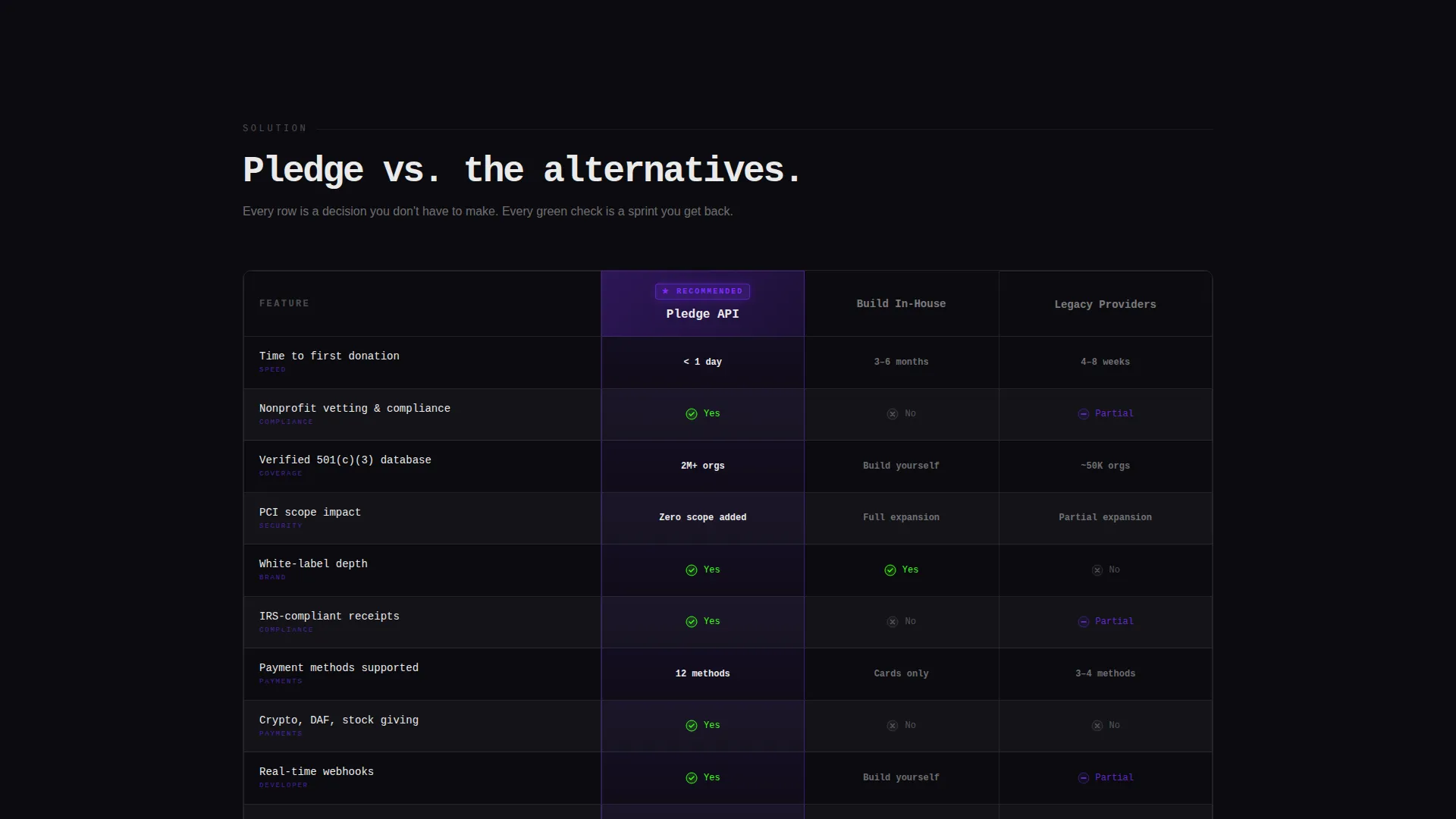Click PCI scope impact row label
Screen dimensions: 1456x819
pyautogui.click(x=310, y=513)
